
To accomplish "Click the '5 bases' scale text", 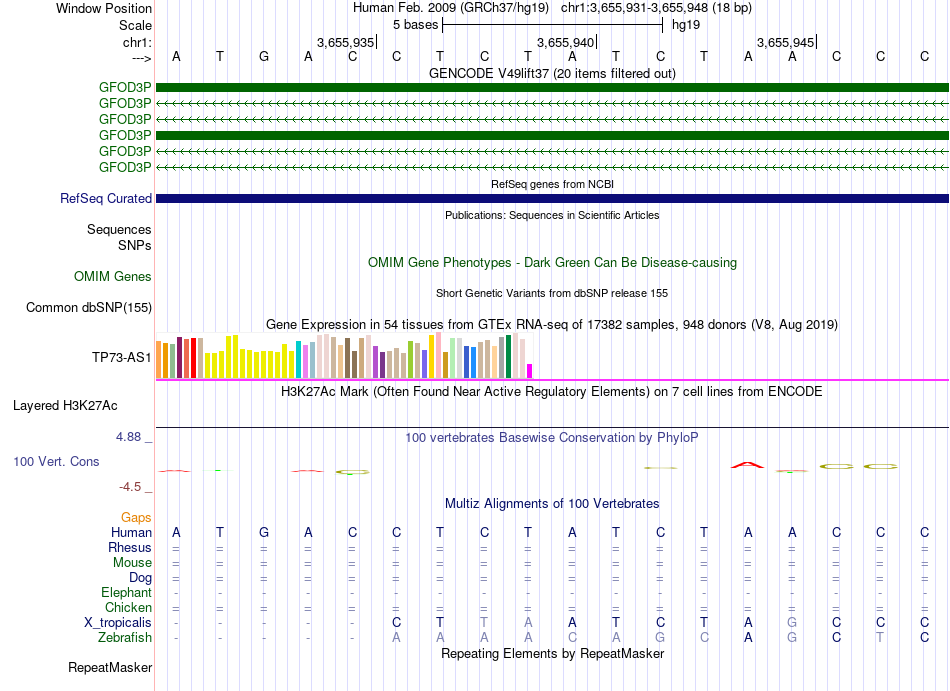I will [415, 25].
